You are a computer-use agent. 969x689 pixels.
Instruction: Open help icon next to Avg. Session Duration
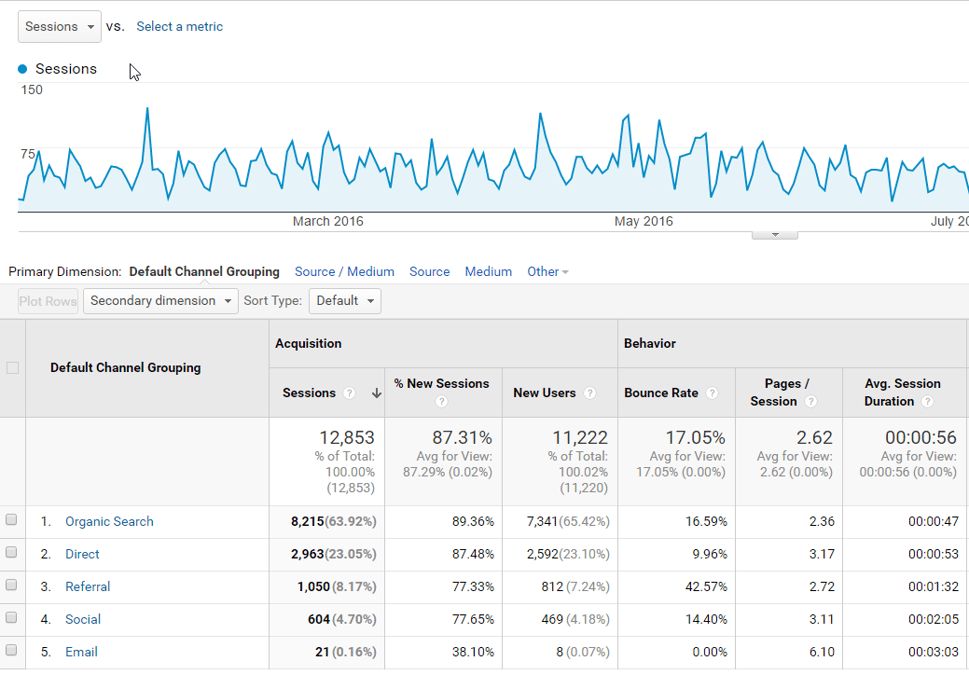point(927,402)
